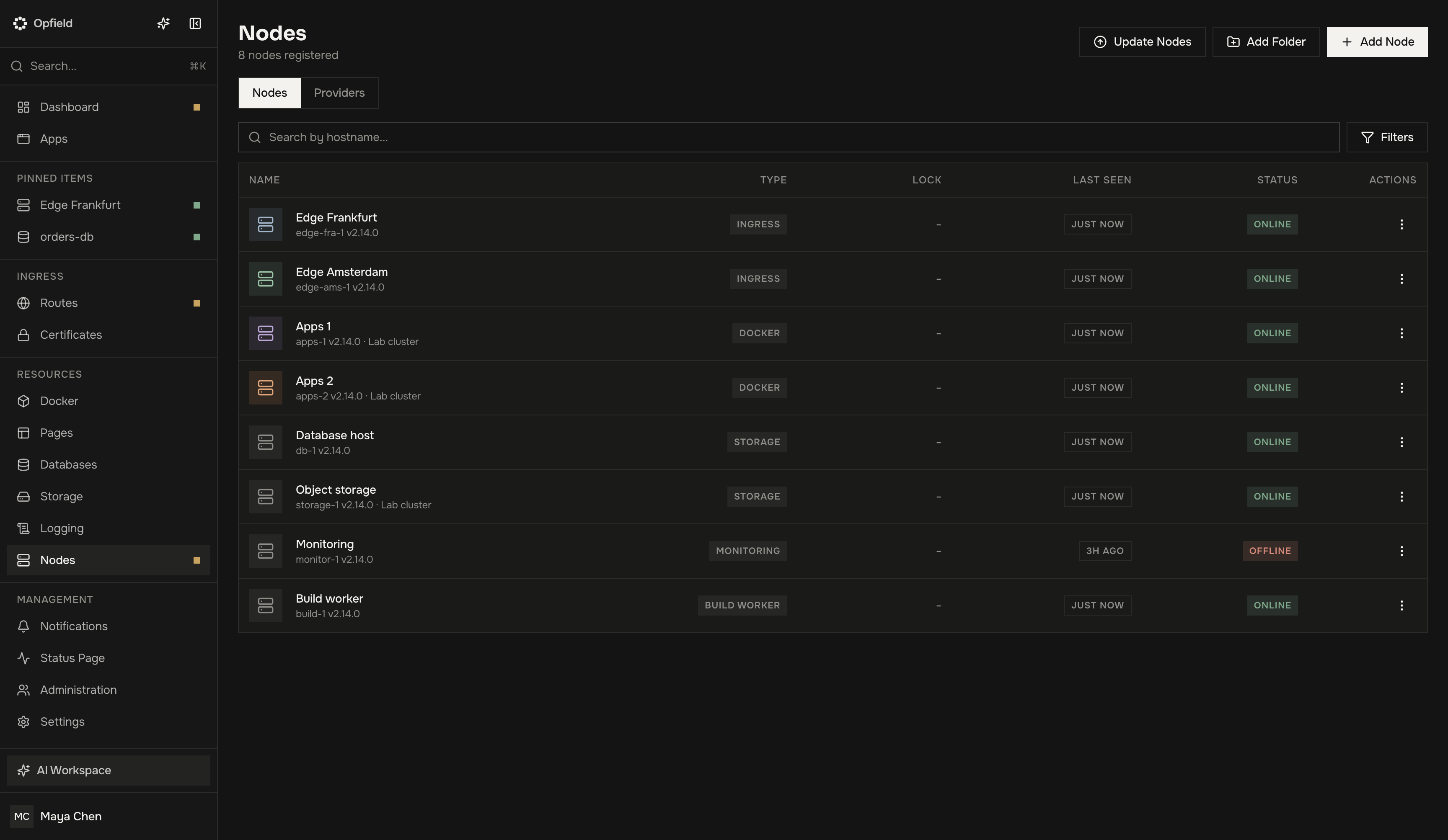This screenshot has width=1448, height=840.
Task: Click the Update Nodes button
Action: (1142, 42)
